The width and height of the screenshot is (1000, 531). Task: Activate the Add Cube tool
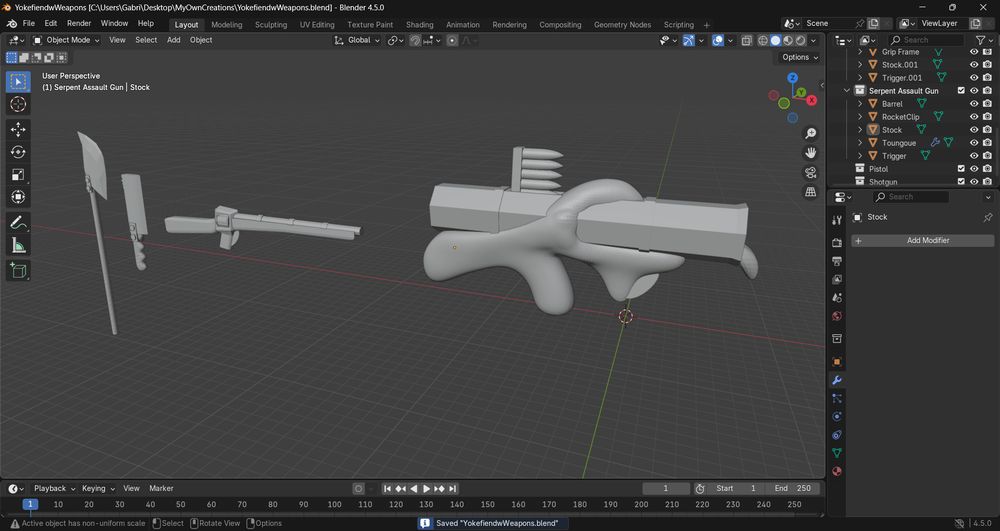(18, 270)
